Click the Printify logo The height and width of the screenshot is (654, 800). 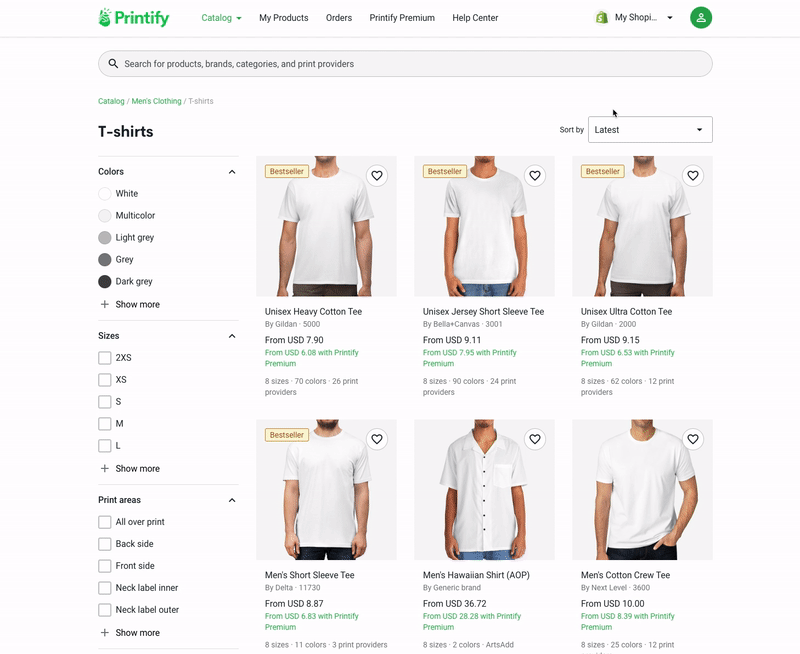134,18
